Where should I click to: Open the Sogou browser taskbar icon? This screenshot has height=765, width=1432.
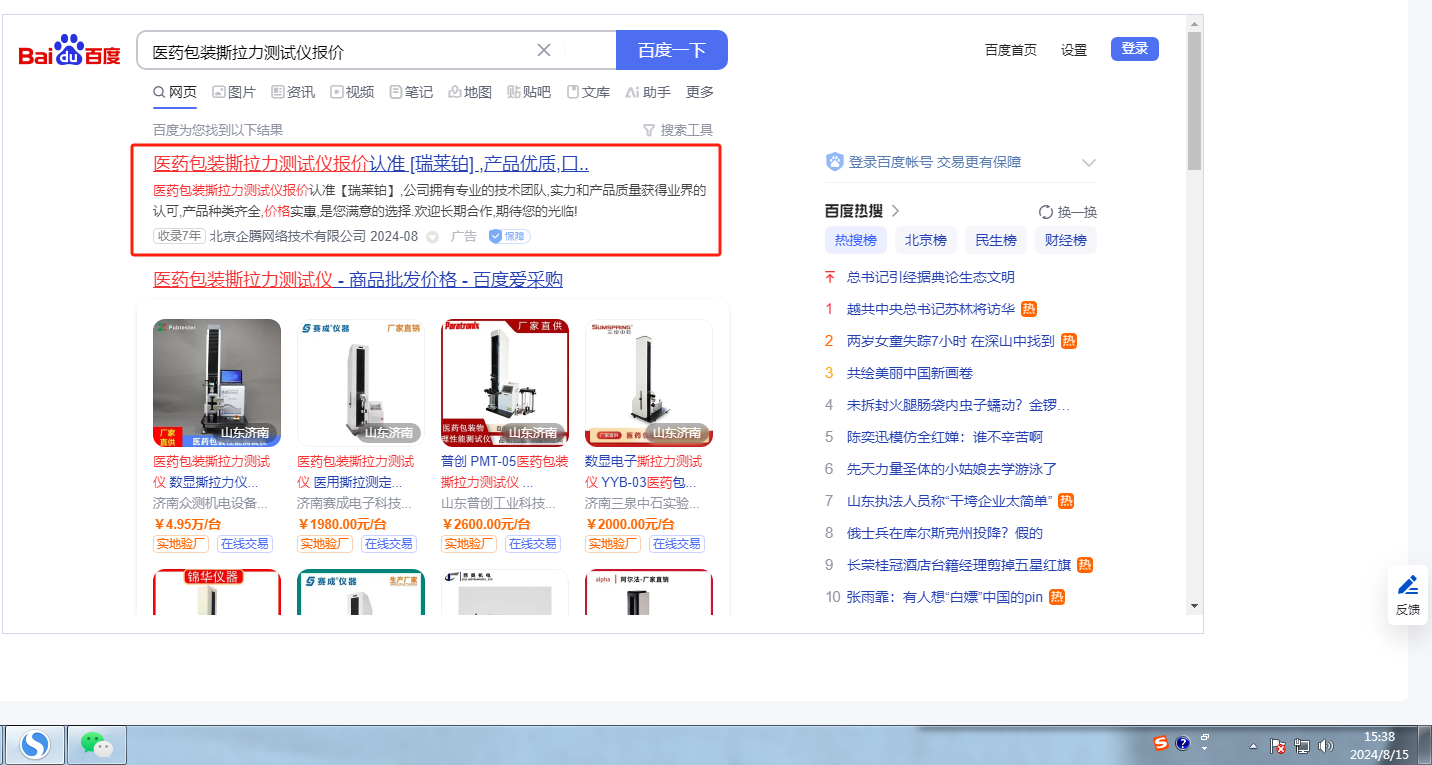[36, 745]
